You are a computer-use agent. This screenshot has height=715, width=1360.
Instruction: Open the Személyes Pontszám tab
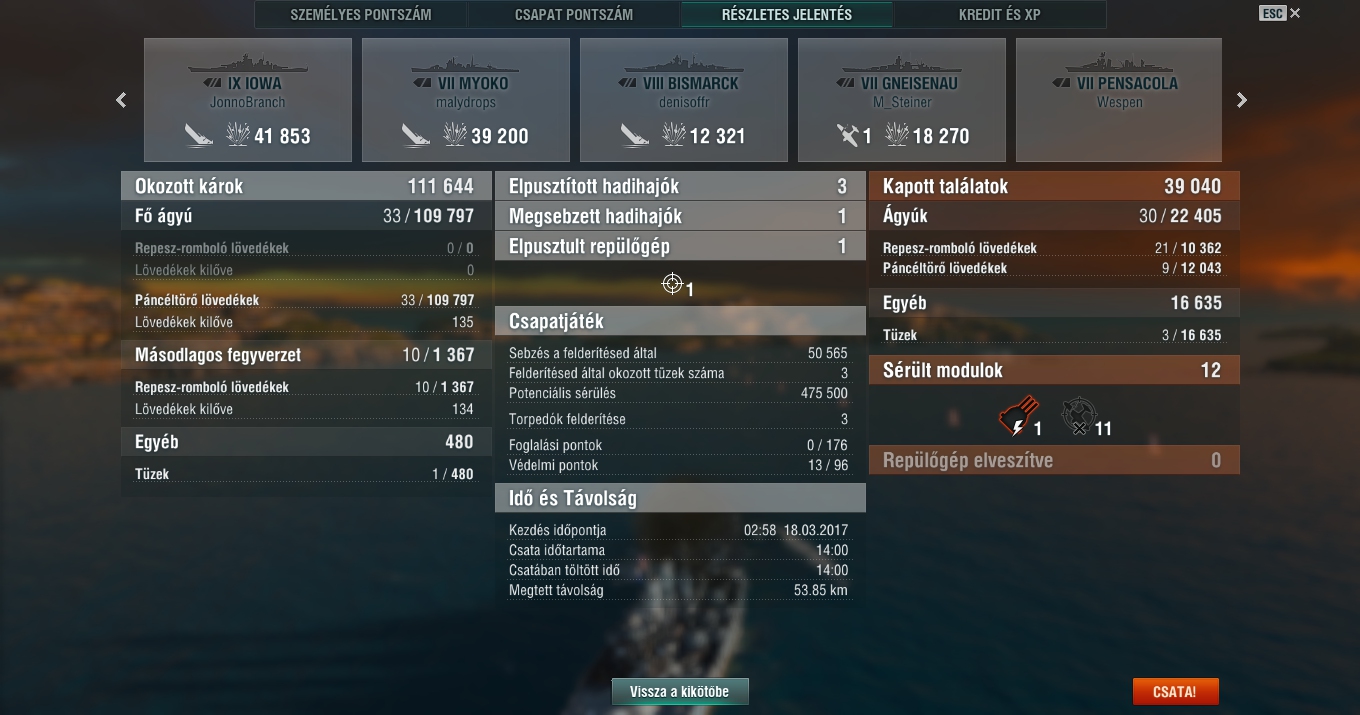pos(362,15)
